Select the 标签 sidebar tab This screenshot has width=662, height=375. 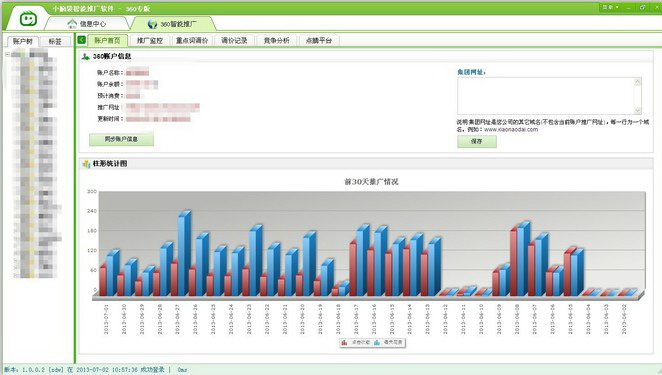coord(55,41)
